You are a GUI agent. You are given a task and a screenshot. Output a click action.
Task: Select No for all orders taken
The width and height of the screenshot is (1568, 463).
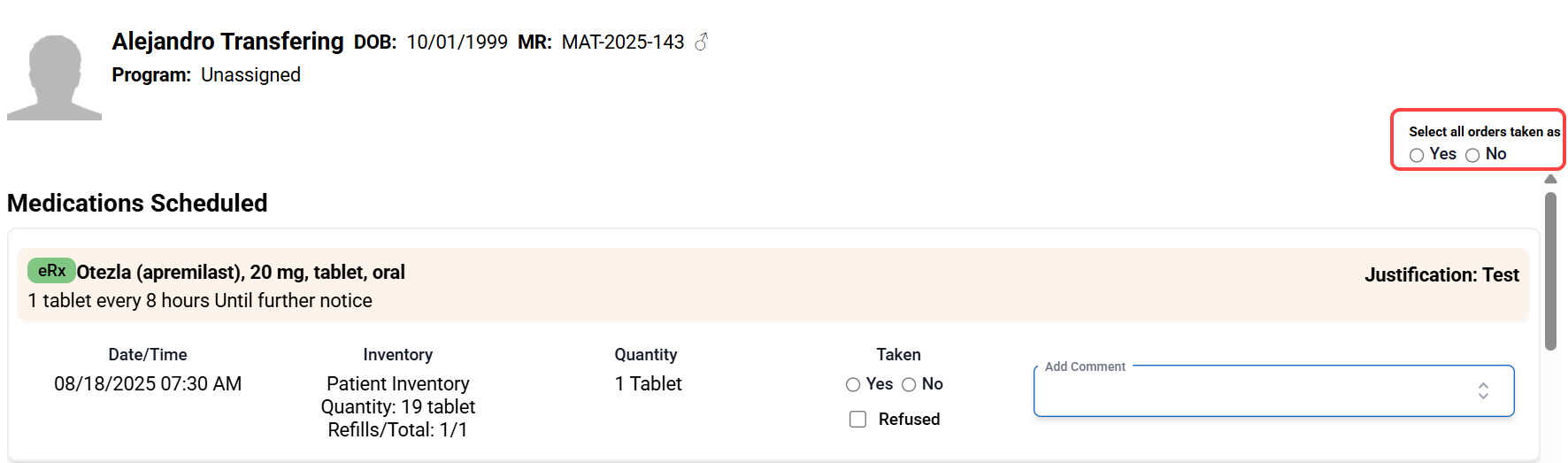[1472, 155]
